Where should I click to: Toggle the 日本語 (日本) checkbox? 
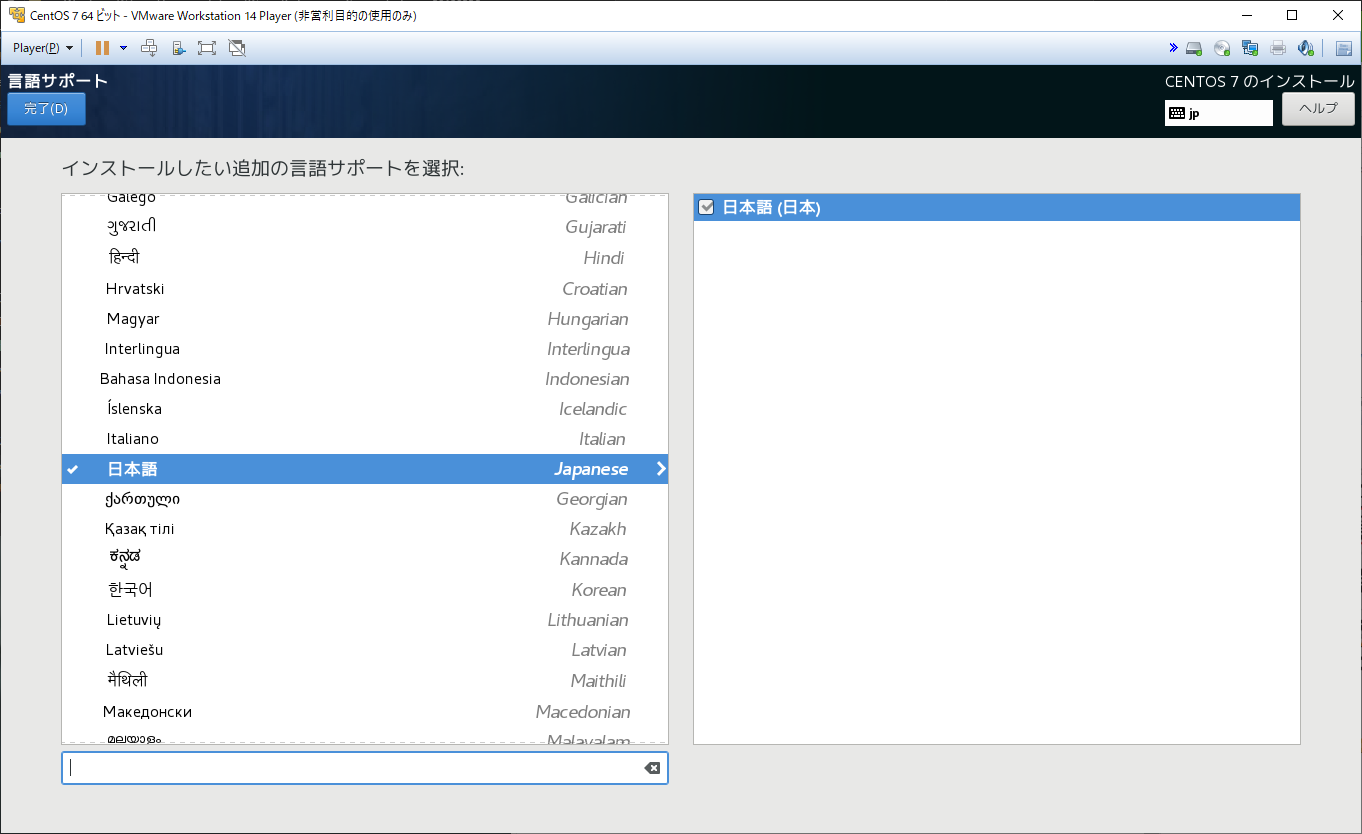coord(706,207)
